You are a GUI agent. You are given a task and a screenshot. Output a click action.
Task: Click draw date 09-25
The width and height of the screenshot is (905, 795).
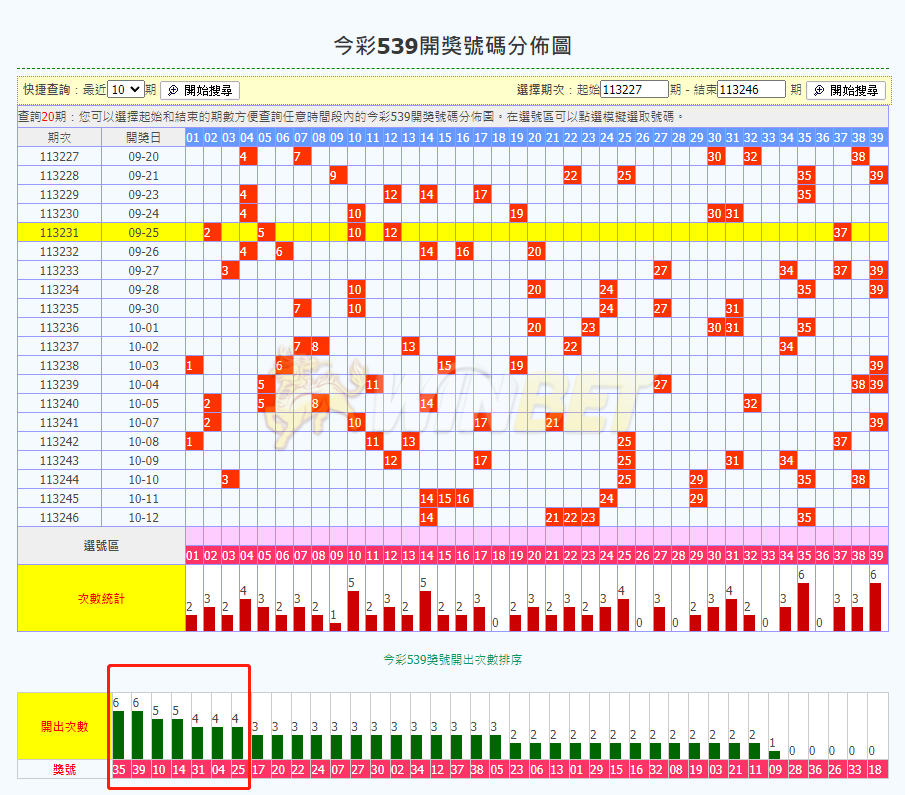point(143,233)
